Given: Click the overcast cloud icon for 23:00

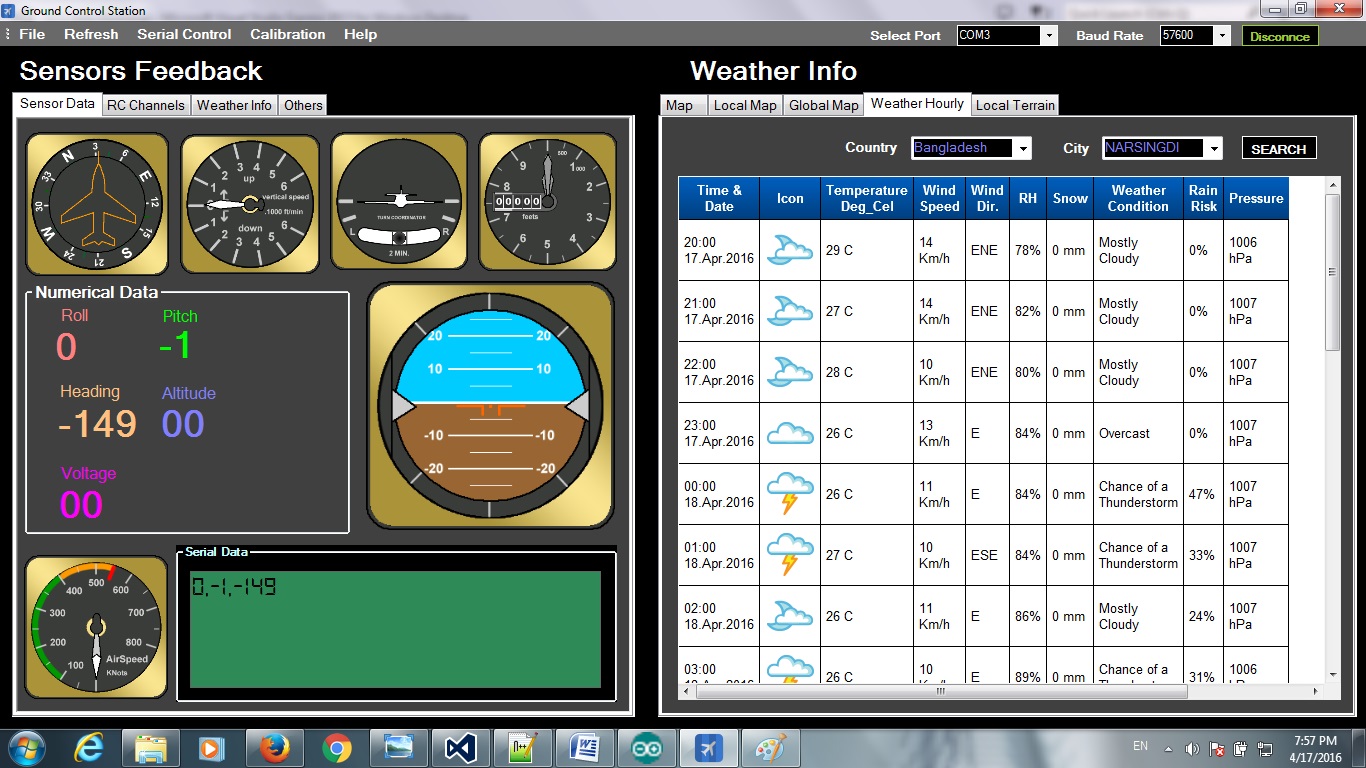Looking at the screenshot, I should (x=789, y=433).
